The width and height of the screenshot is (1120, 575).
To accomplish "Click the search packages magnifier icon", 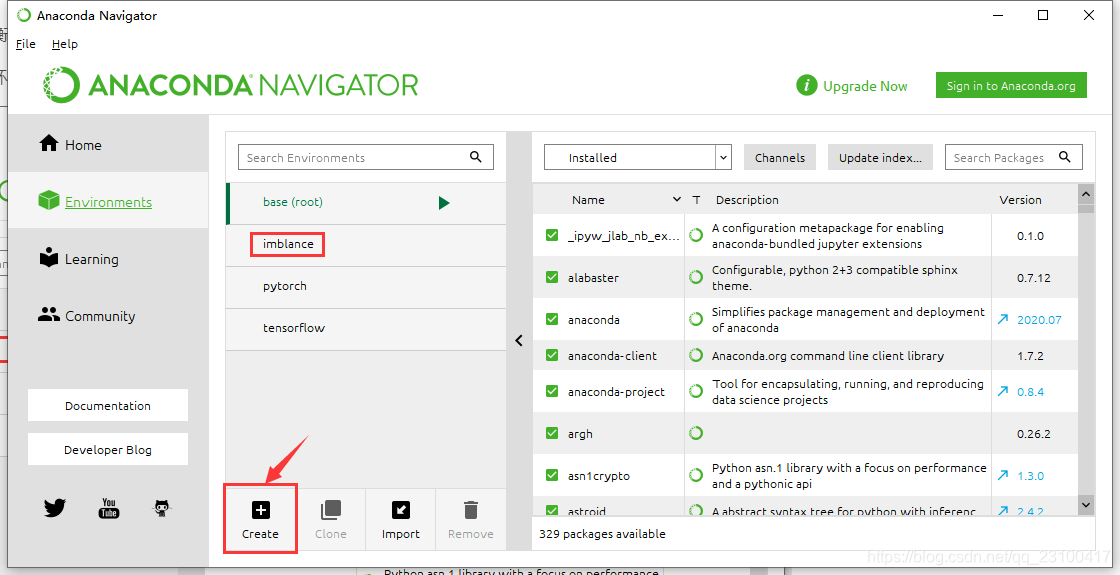I will (x=1064, y=157).
